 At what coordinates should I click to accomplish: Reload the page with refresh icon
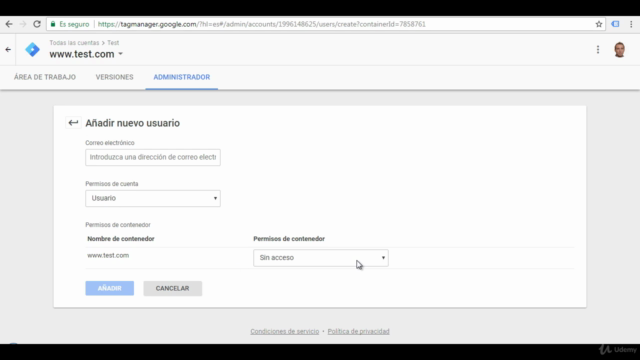click(x=37, y=24)
